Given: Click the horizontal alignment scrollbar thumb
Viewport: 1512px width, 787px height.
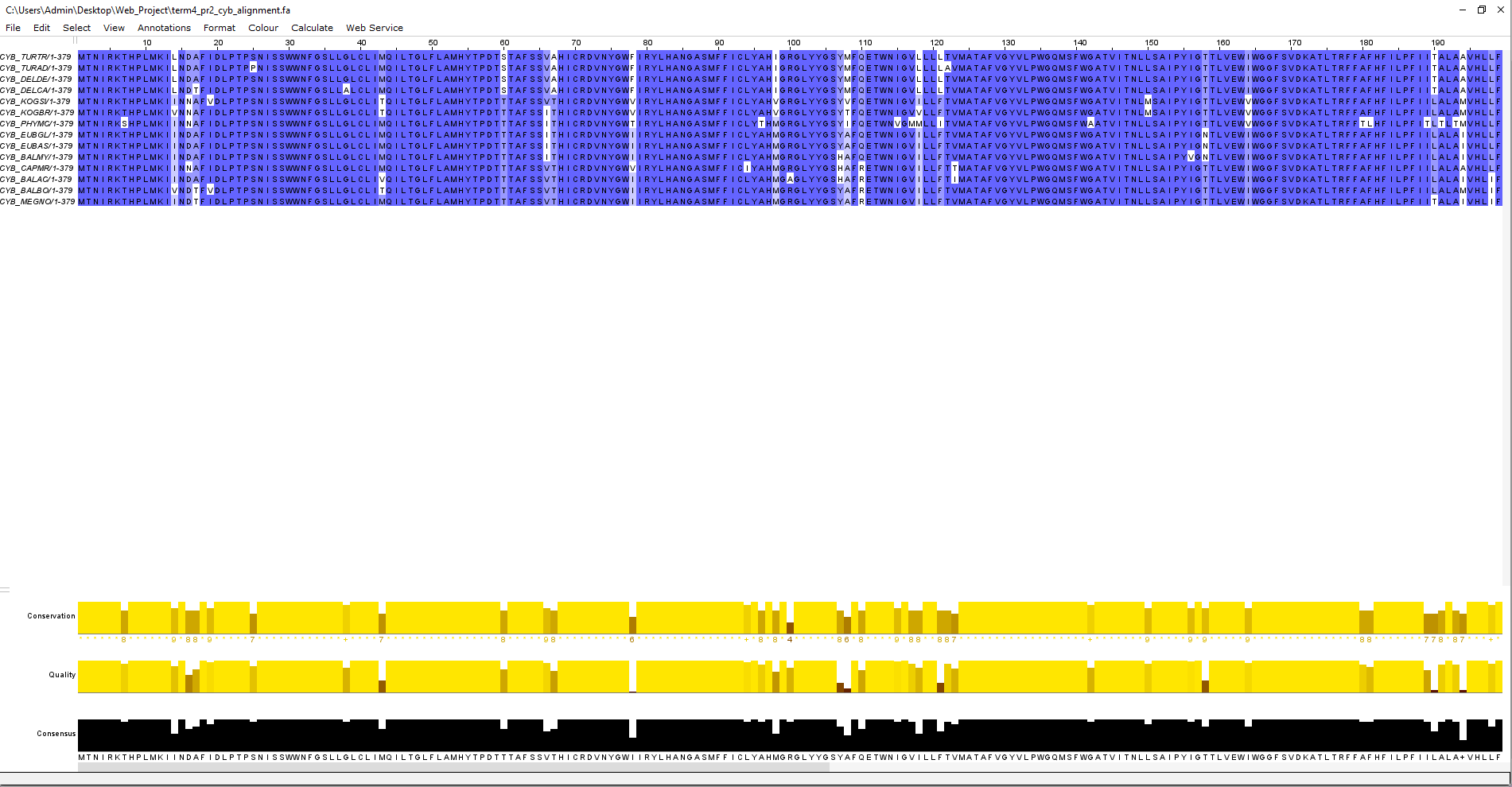Looking at the screenshot, I should pos(453,768).
